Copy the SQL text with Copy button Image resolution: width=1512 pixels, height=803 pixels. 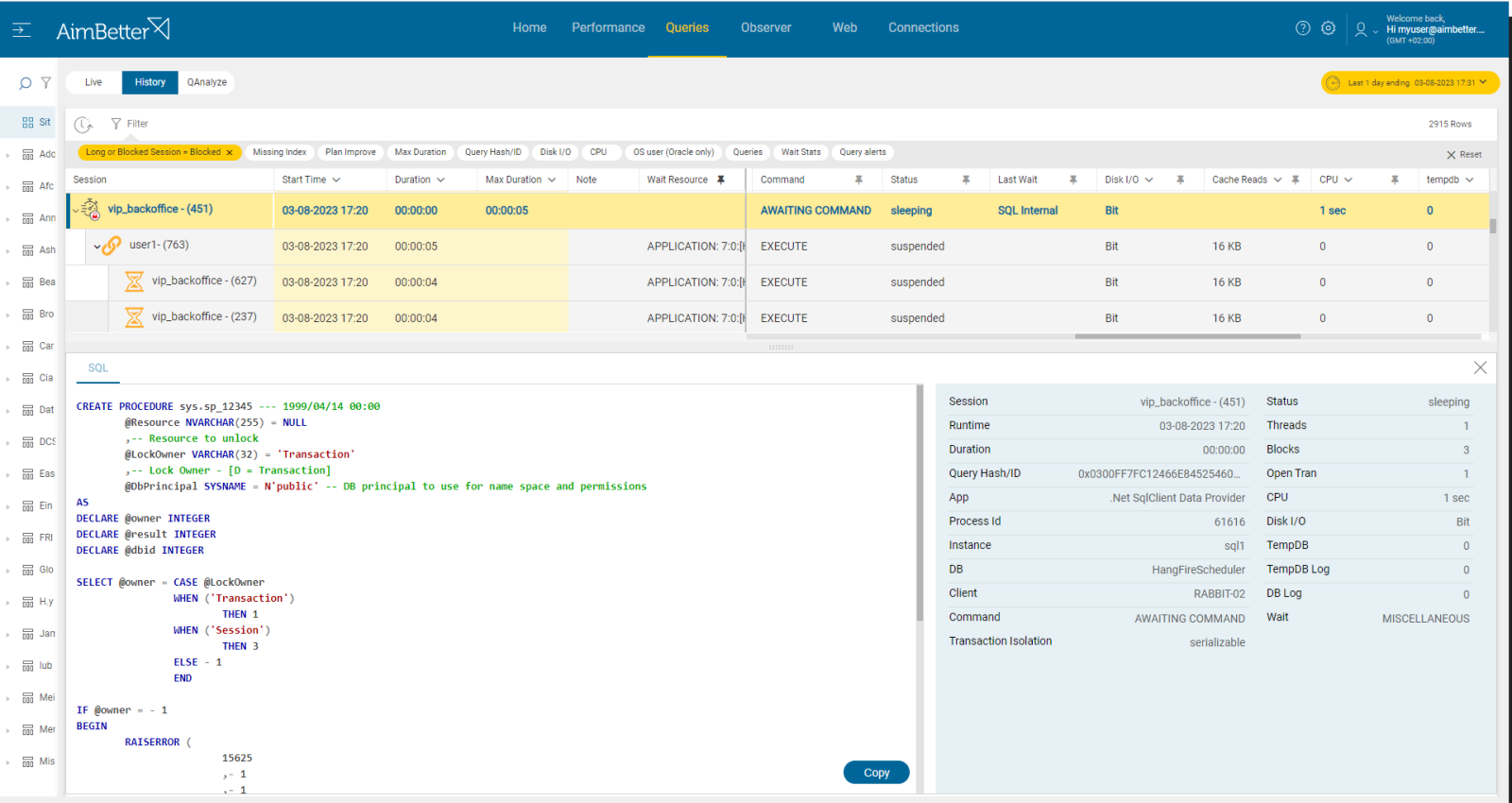click(x=876, y=773)
